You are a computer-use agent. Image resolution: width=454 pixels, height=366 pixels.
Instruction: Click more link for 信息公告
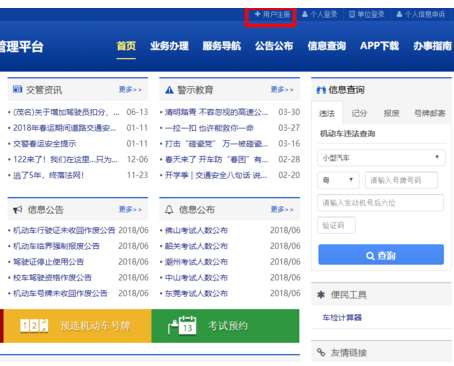click(x=130, y=209)
